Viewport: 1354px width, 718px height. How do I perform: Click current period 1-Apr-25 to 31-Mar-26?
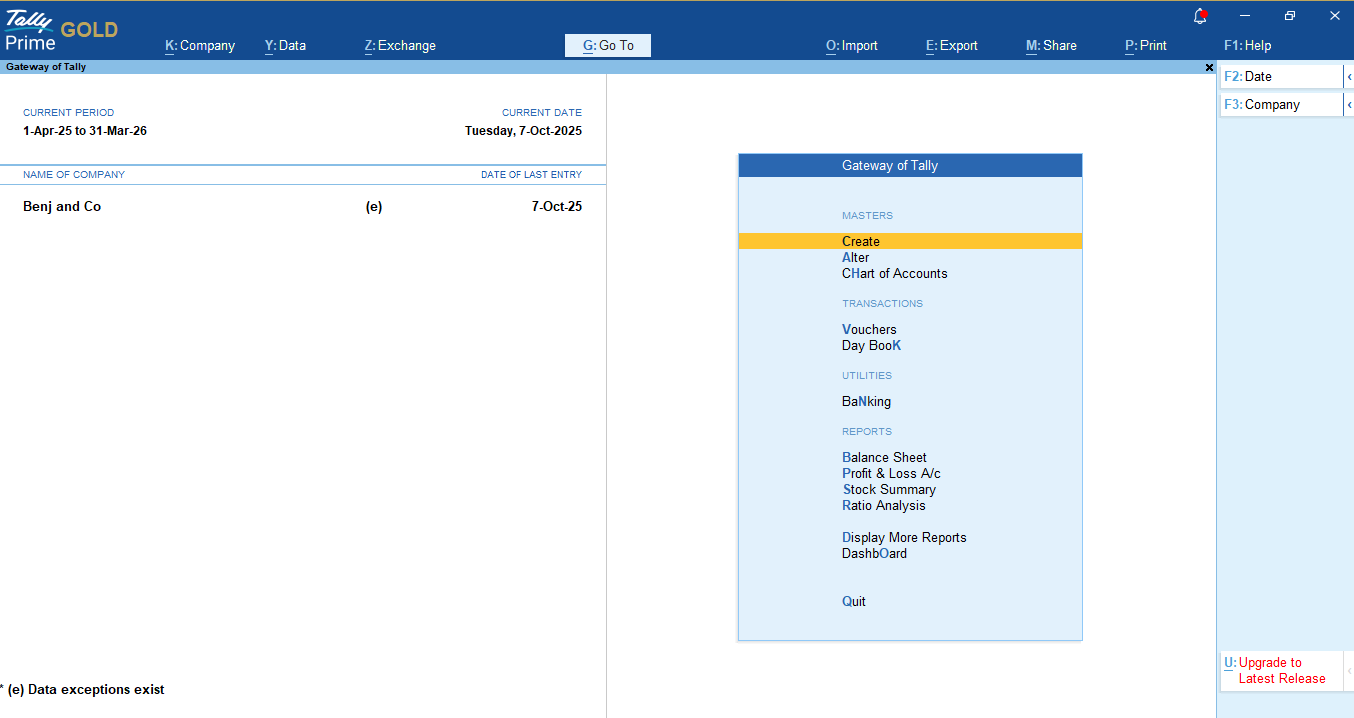85,131
